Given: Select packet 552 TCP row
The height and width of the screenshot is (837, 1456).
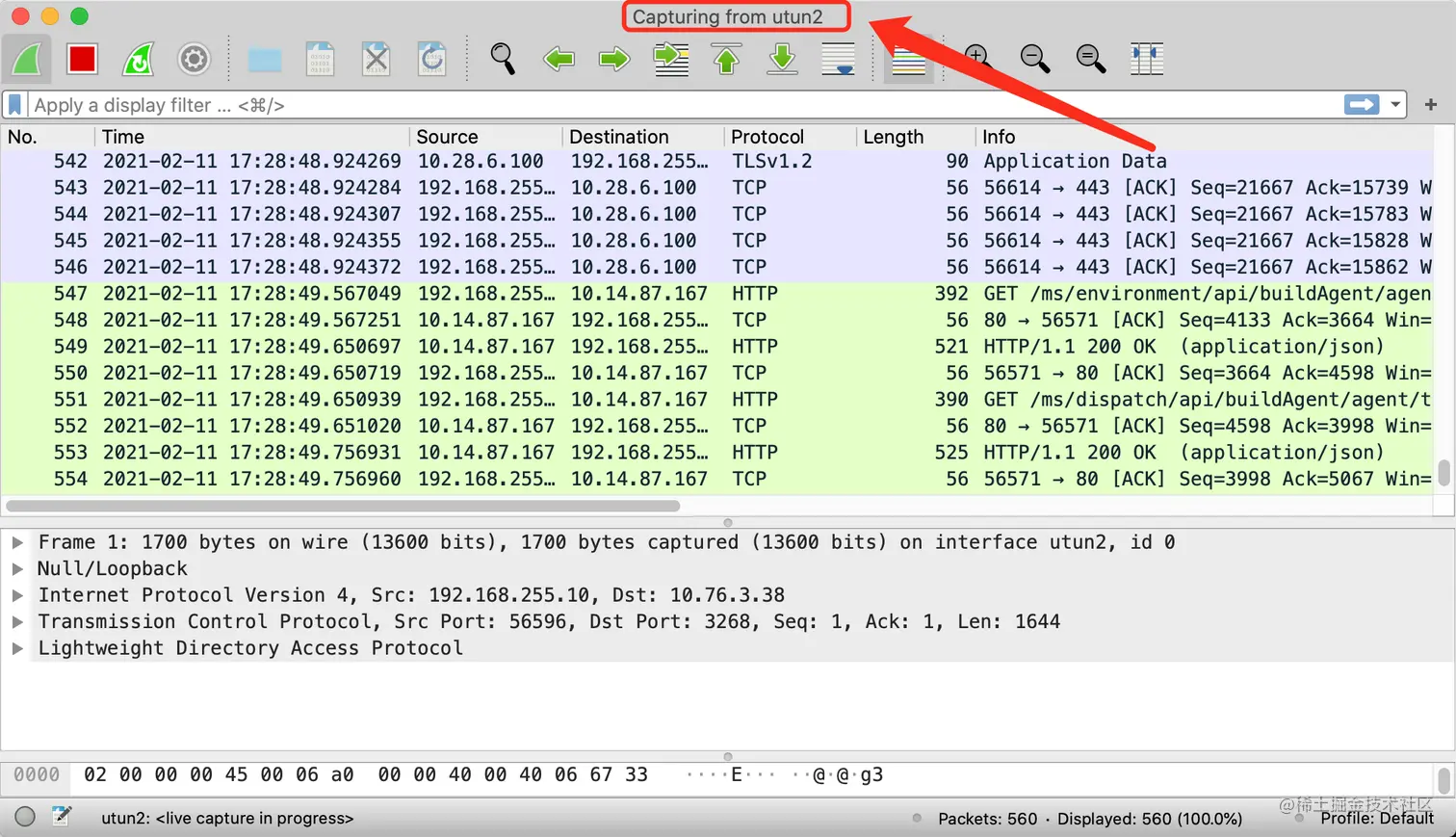Looking at the screenshot, I should click(716, 426).
